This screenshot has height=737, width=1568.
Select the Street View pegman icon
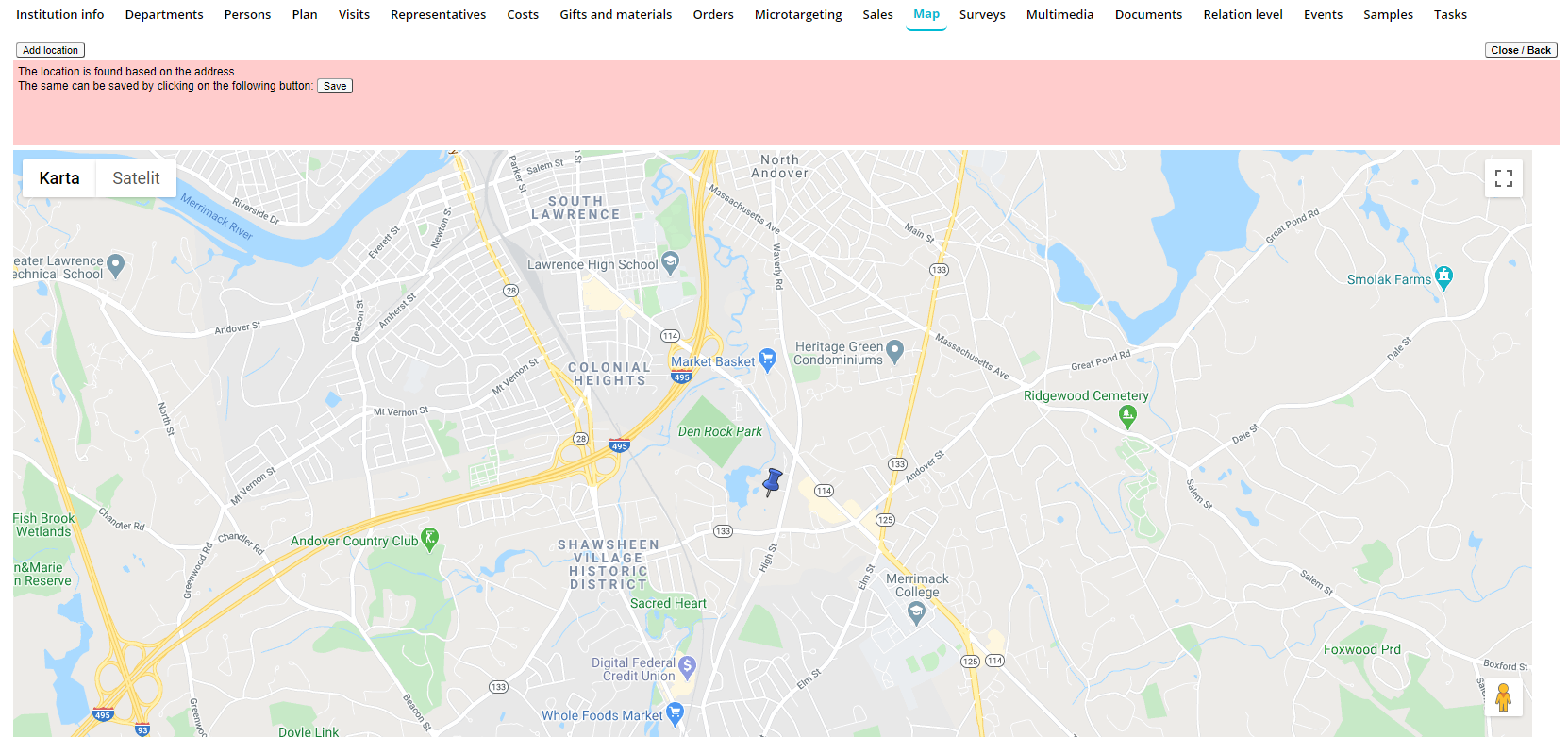click(x=1504, y=697)
